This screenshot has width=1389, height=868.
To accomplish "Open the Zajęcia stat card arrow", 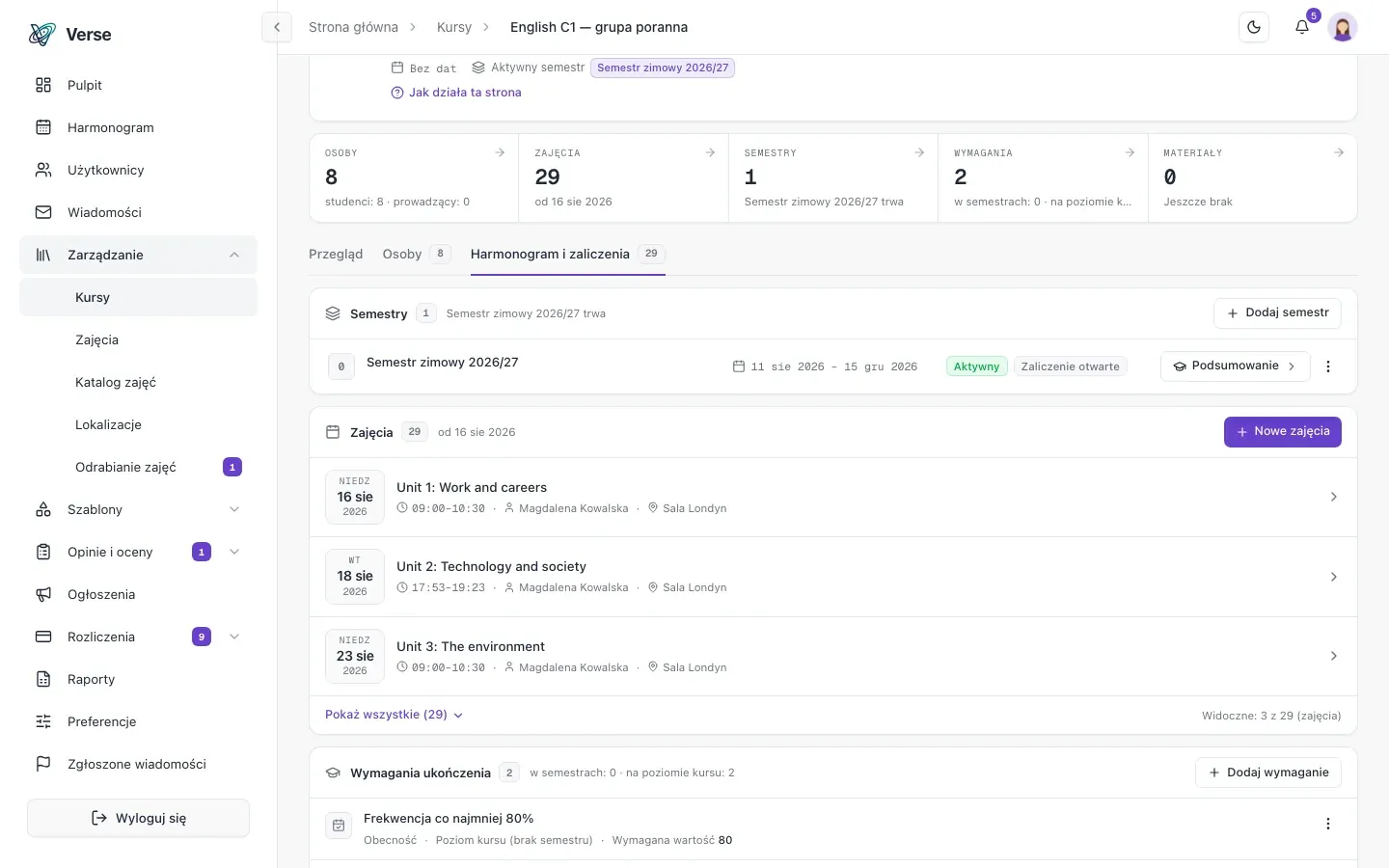I will click(710, 152).
